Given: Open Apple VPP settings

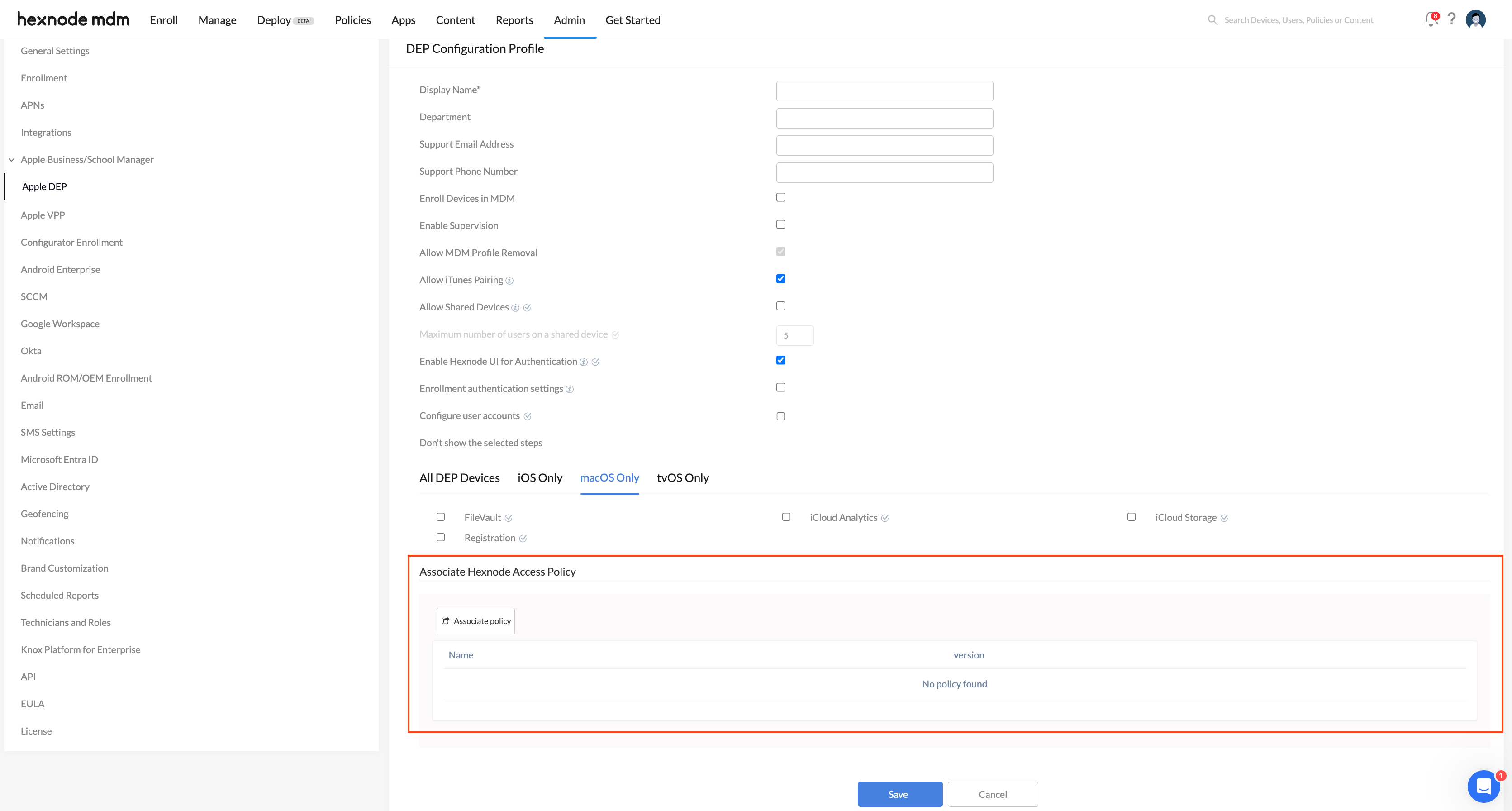Looking at the screenshot, I should click(x=43, y=215).
